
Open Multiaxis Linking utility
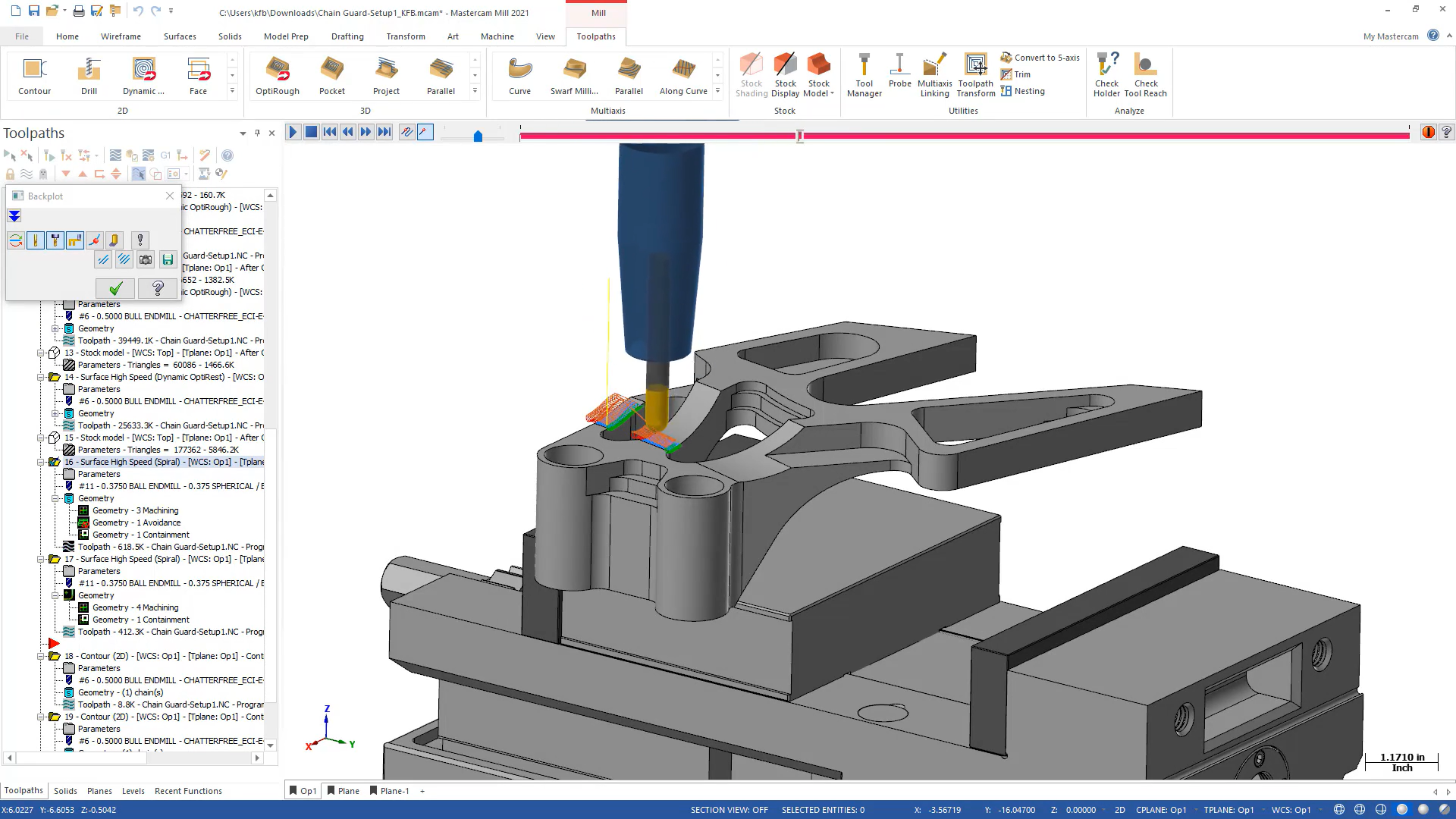tap(935, 75)
